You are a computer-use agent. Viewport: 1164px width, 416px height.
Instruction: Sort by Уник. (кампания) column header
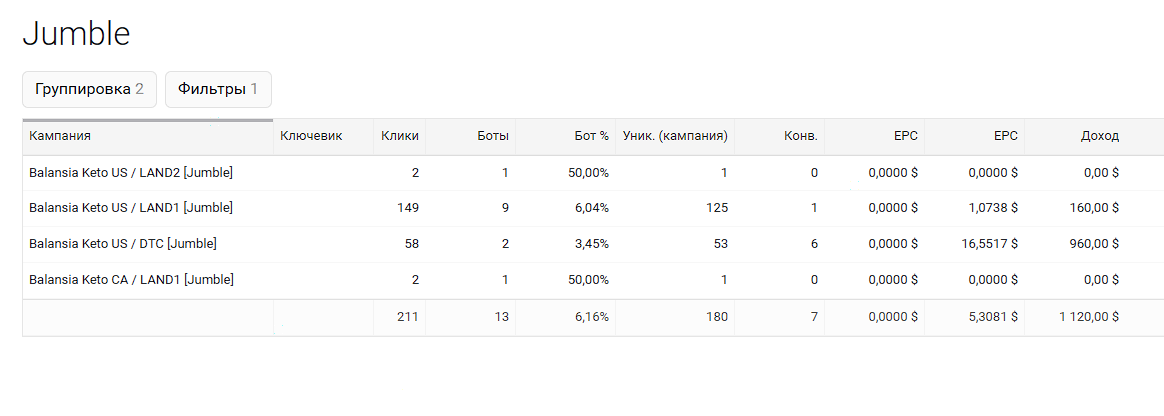click(x=675, y=136)
